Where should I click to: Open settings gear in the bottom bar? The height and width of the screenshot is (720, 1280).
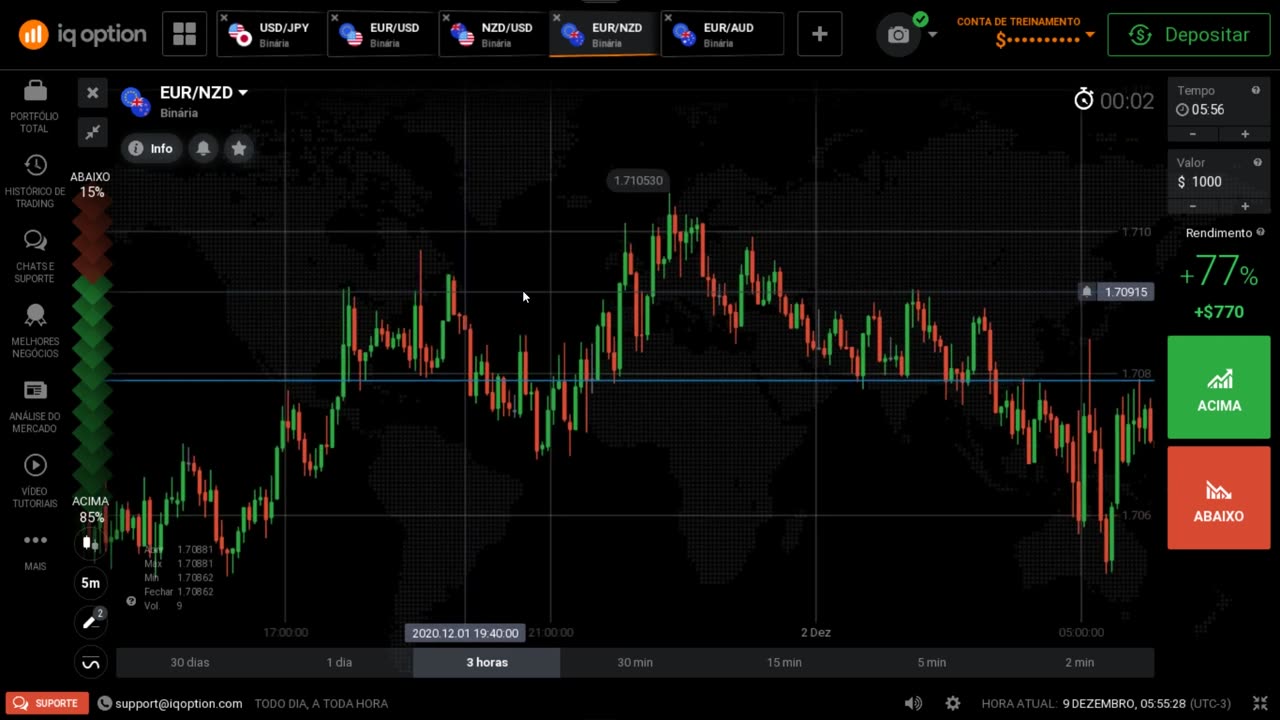point(953,703)
